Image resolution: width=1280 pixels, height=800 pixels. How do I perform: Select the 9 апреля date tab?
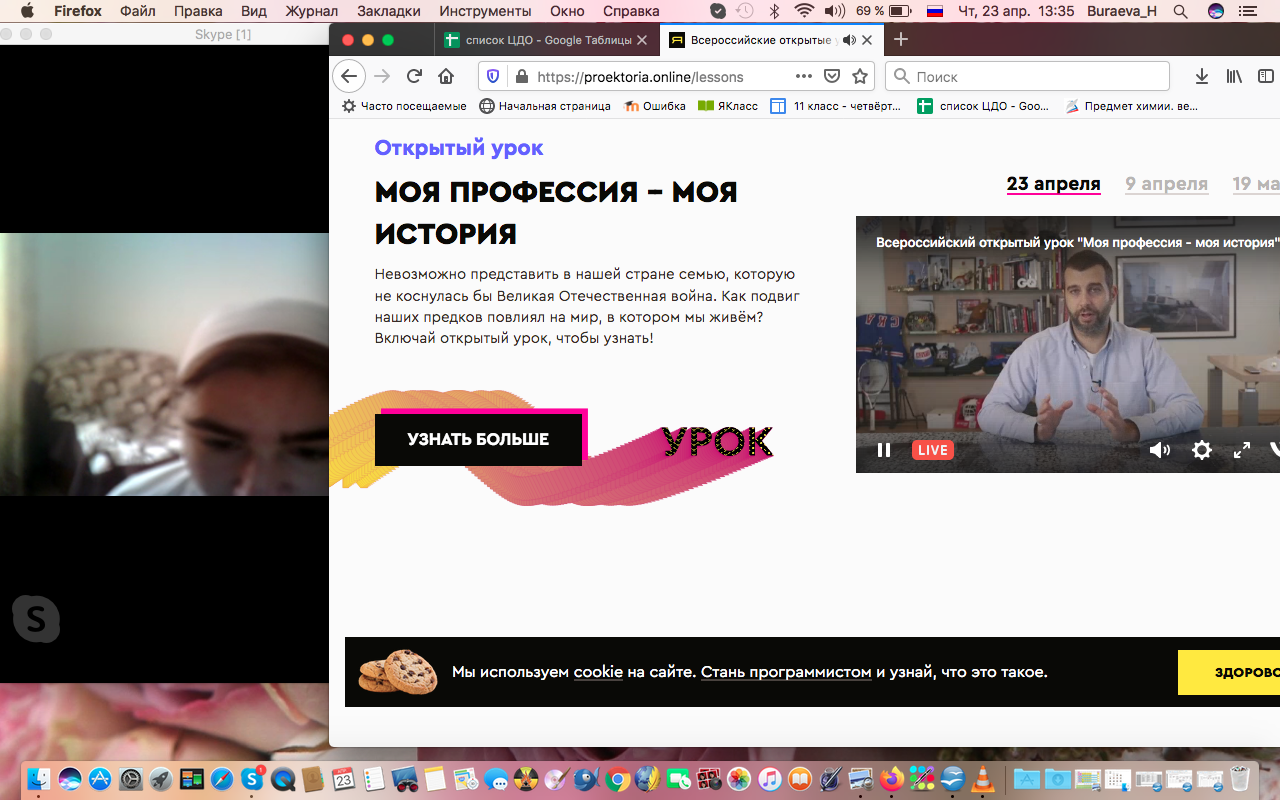(x=1166, y=184)
